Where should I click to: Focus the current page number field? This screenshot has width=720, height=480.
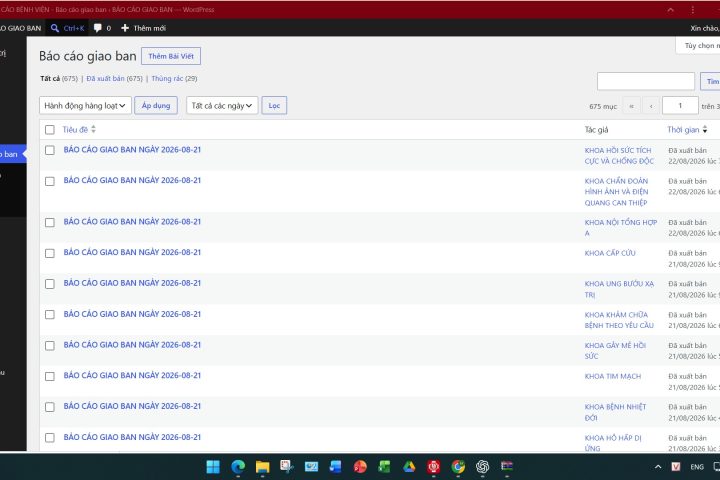tap(680, 106)
